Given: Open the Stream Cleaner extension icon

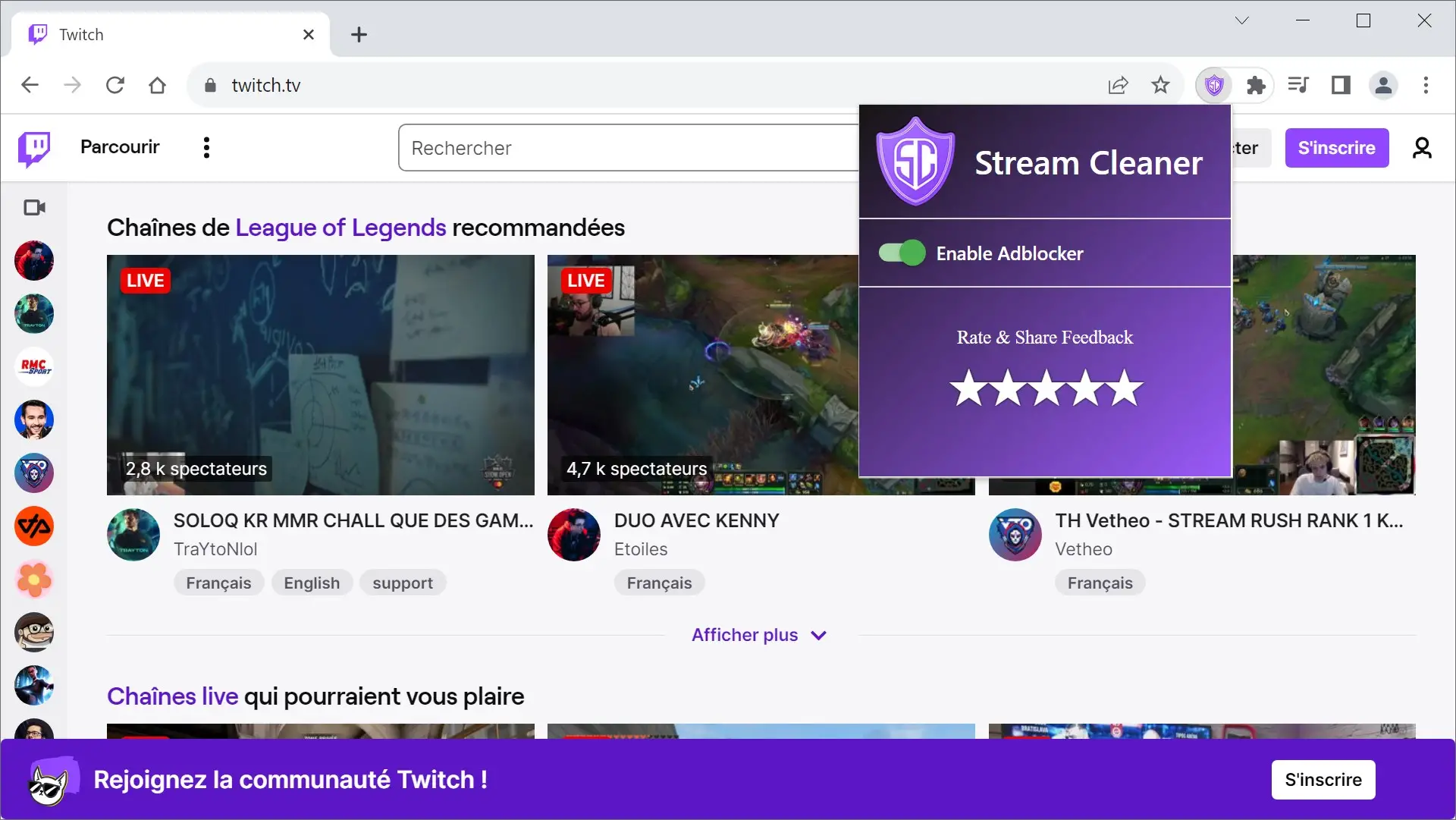Looking at the screenshot, I should click(1214, 86).
